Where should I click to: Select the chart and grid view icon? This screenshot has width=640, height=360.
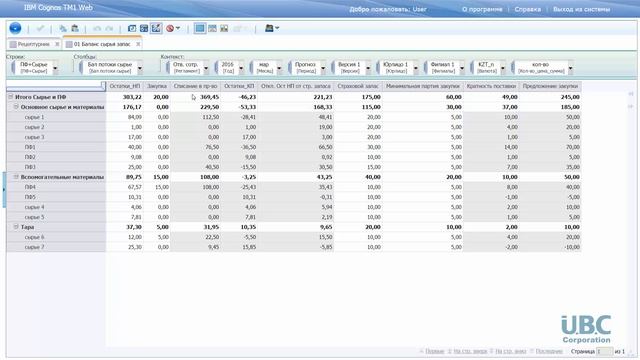point(212,28)
